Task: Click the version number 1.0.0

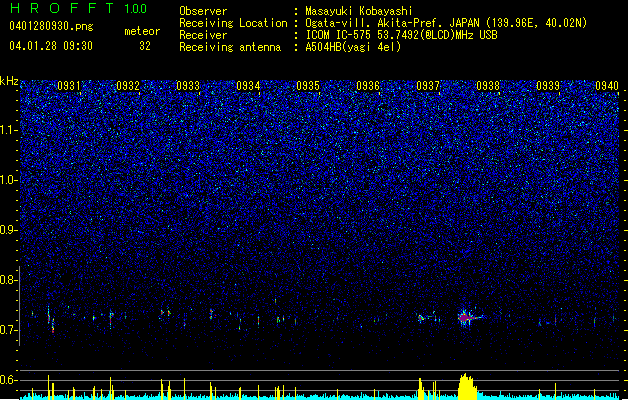Action: 136,8
